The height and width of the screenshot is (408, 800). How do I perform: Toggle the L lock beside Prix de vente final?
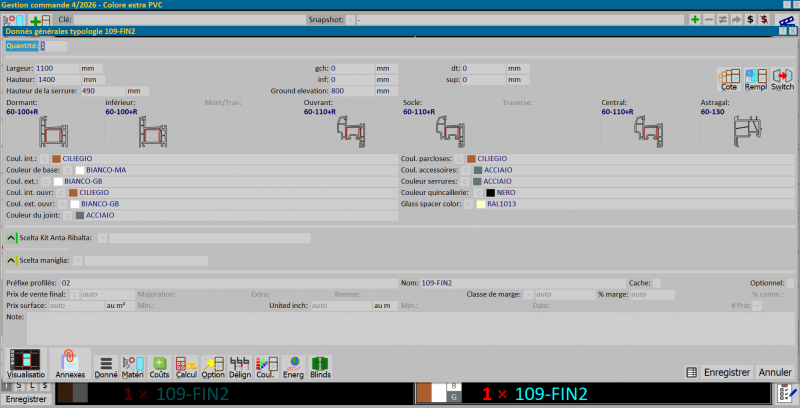[x=74, y=294]
